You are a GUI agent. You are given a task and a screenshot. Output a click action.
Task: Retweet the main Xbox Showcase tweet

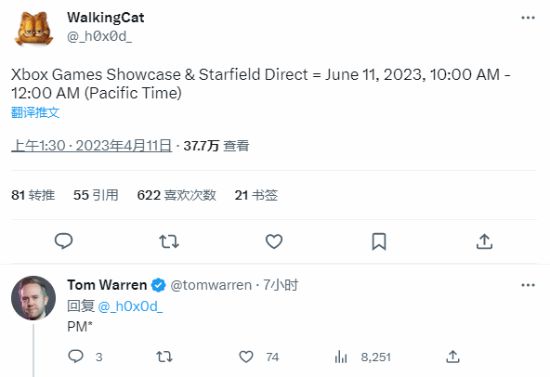pyautogui.click(x=169, y=242)
